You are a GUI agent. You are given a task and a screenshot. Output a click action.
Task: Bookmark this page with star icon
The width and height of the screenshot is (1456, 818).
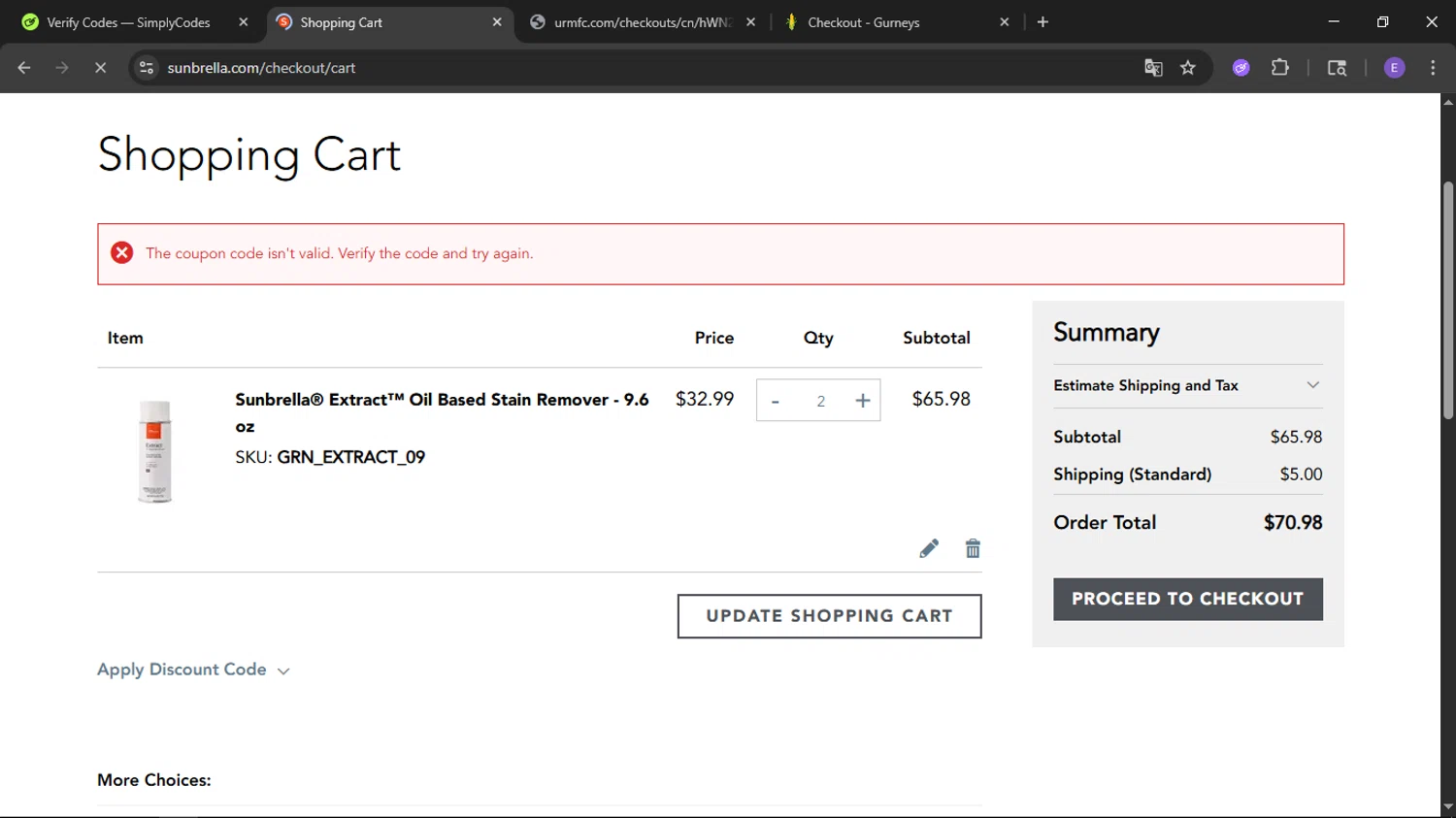point(1188,68)
